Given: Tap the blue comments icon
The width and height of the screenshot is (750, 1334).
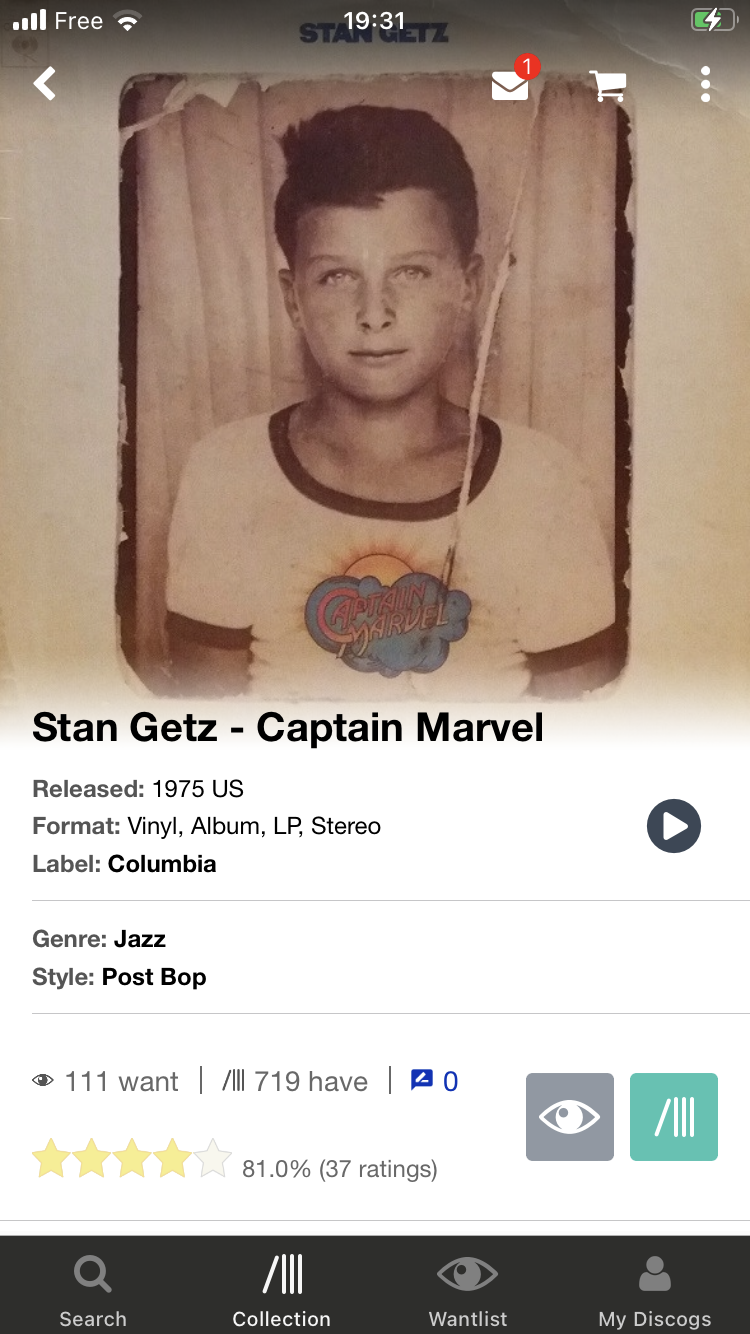Looking at the screenshot, I should pos(422,1080).
